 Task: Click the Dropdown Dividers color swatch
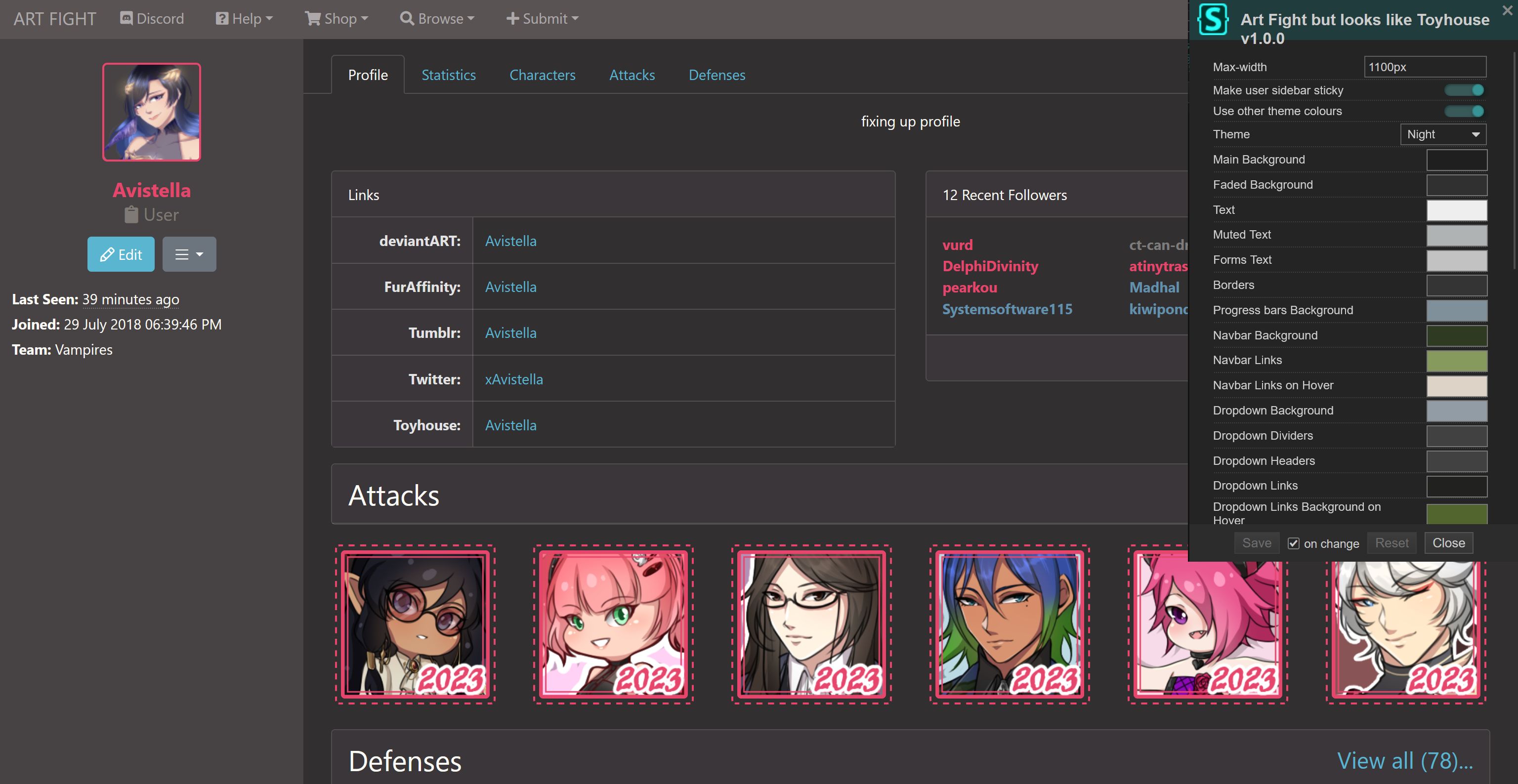[x=1456, y=437]
